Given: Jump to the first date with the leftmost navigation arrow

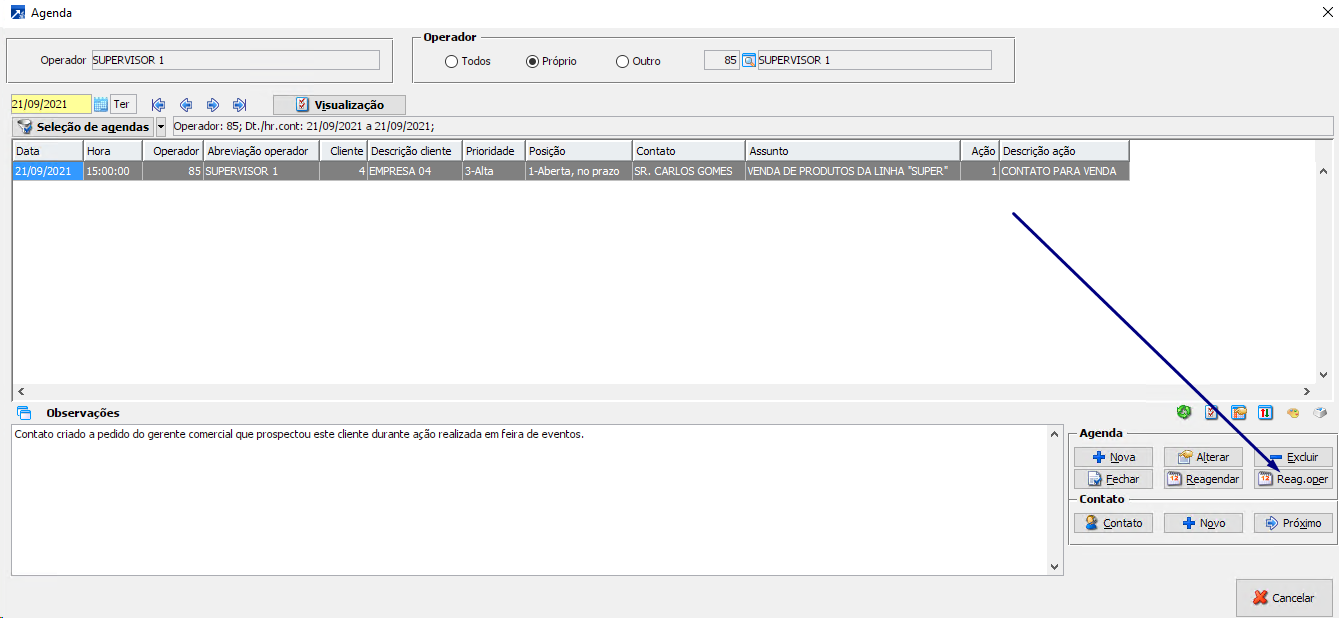Looking at the screenshot, I should [158, 105].
